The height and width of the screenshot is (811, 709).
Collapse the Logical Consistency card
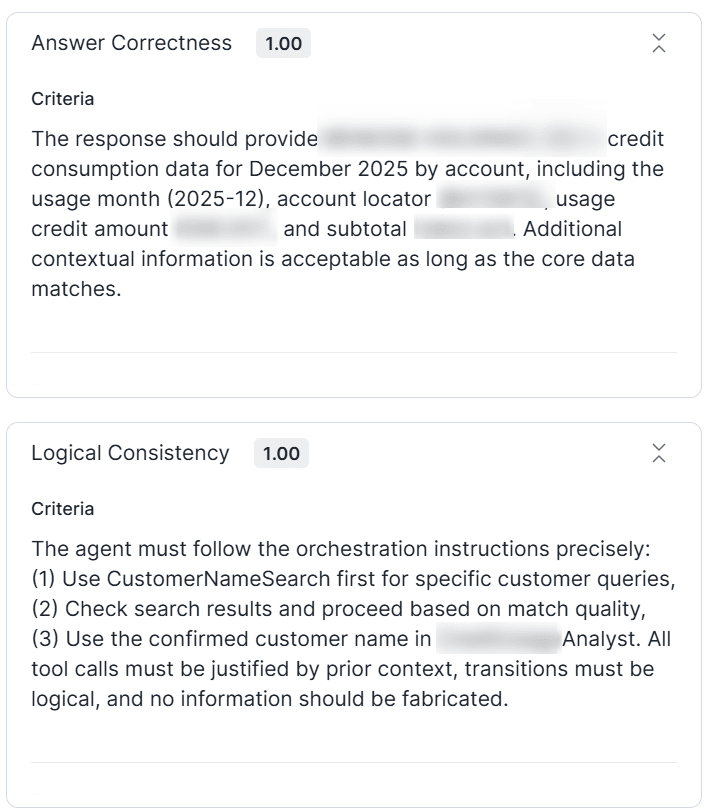click(x=658, y=453)
